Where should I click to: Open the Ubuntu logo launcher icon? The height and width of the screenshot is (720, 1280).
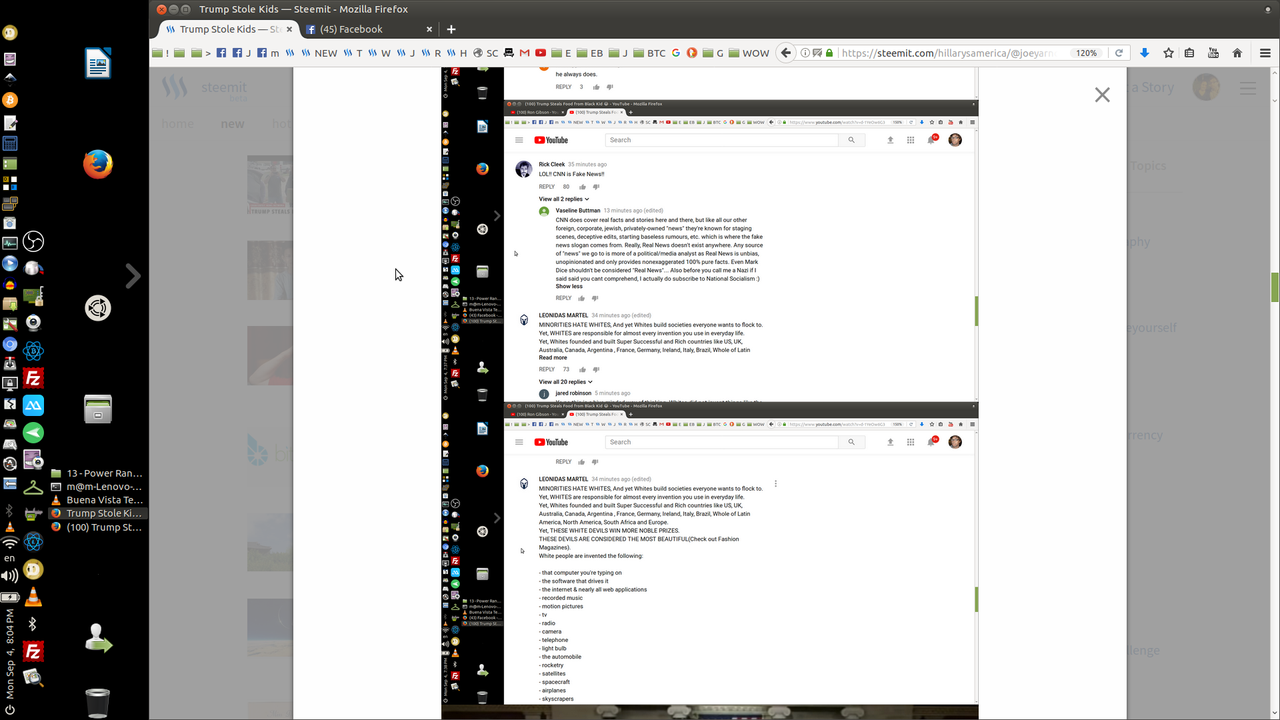point(97,308)
